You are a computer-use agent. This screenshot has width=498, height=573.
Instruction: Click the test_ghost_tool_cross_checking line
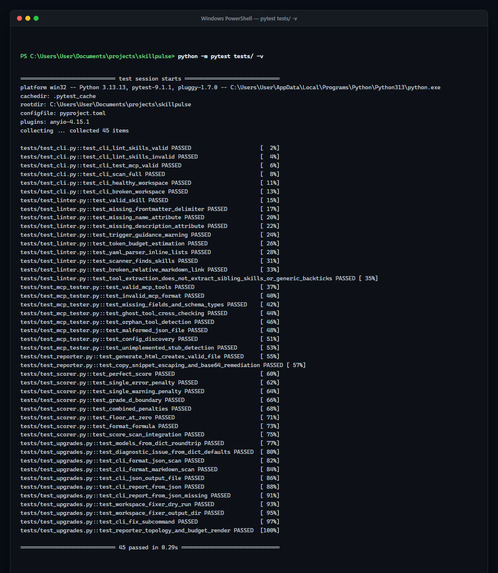point(150,313)
